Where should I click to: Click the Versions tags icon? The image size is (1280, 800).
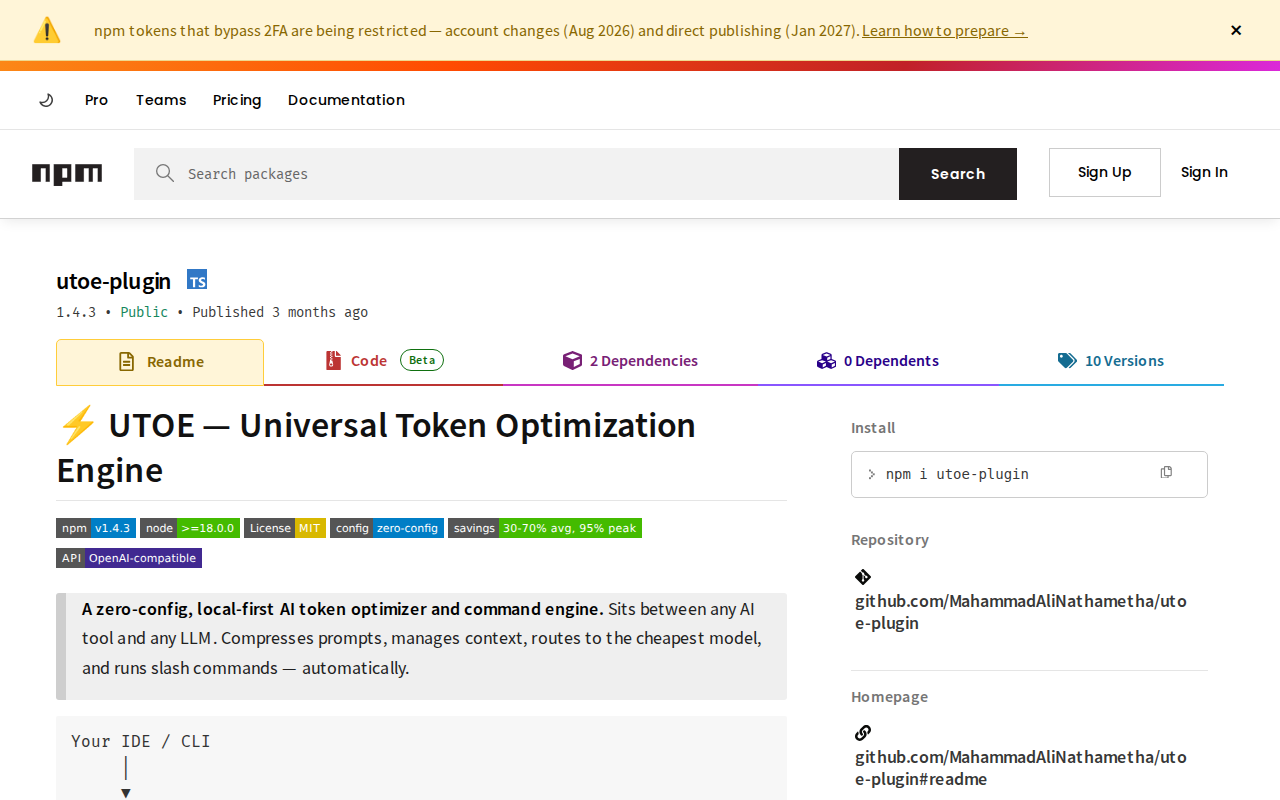[x=1067, y=361]
